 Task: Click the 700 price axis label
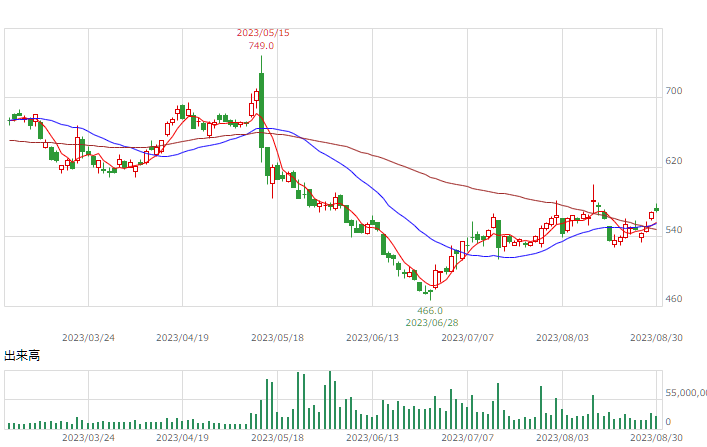(x=674, y=91)
